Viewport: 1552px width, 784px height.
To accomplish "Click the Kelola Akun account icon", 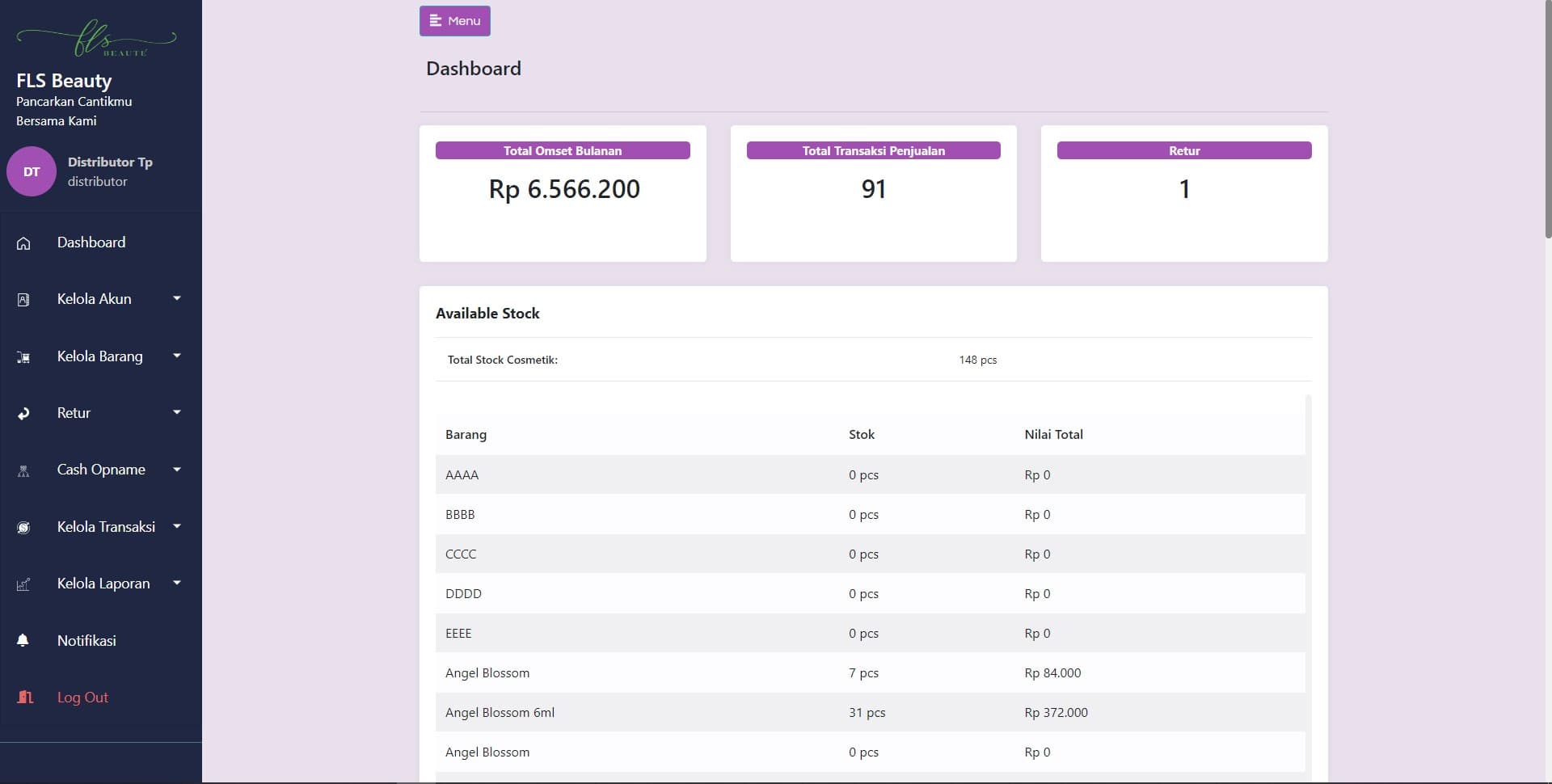I will click(x=23, y=300).
